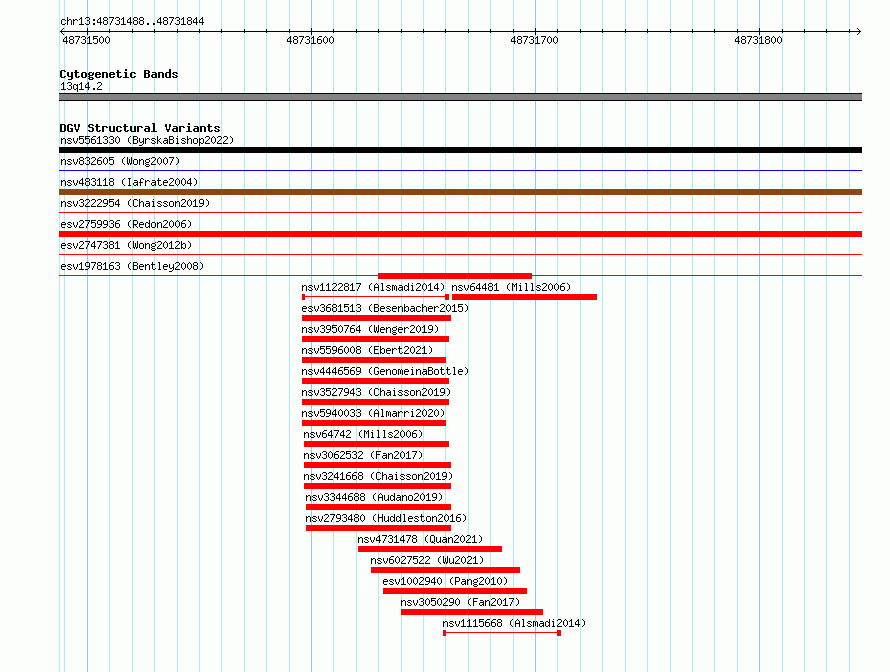Click the esv3681513 (Besenbacher2015) label
This screenshot has width=890, height=672.
[x=385, y=308]
